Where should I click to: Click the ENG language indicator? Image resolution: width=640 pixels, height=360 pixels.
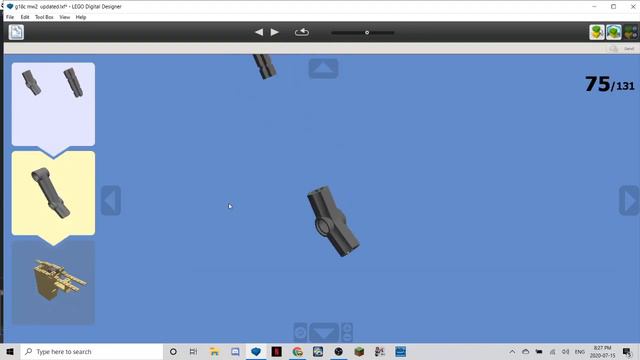point(580,351)
